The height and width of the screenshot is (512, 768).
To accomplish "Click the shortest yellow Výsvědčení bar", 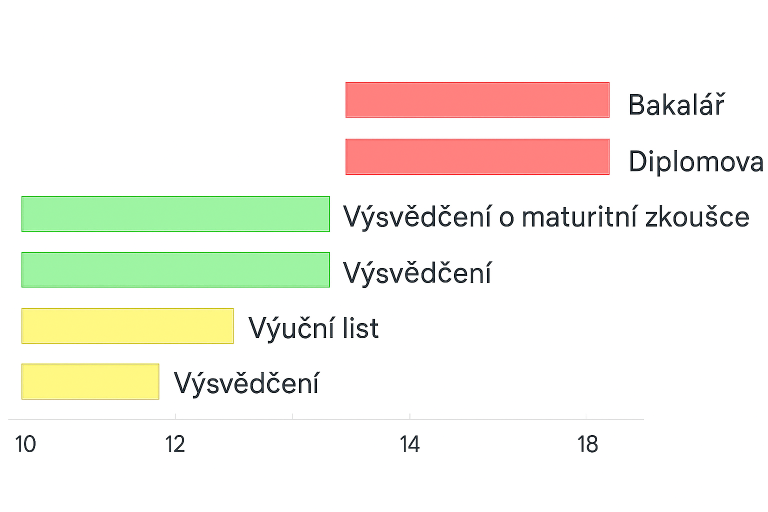I will click(x=90, y=382).
